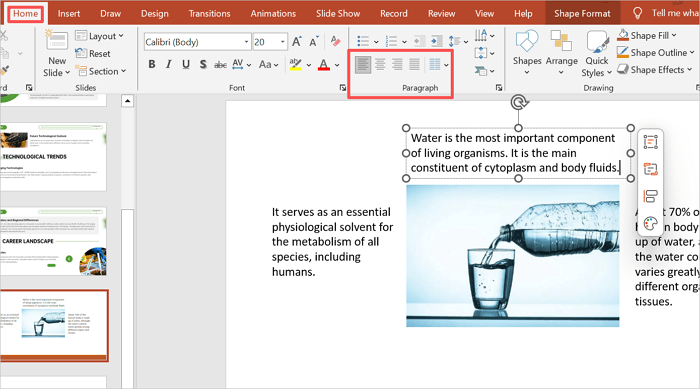This screenshot has height=389, width=700.
Task: Open the Font dialog launcher
Action: [342, 88]
